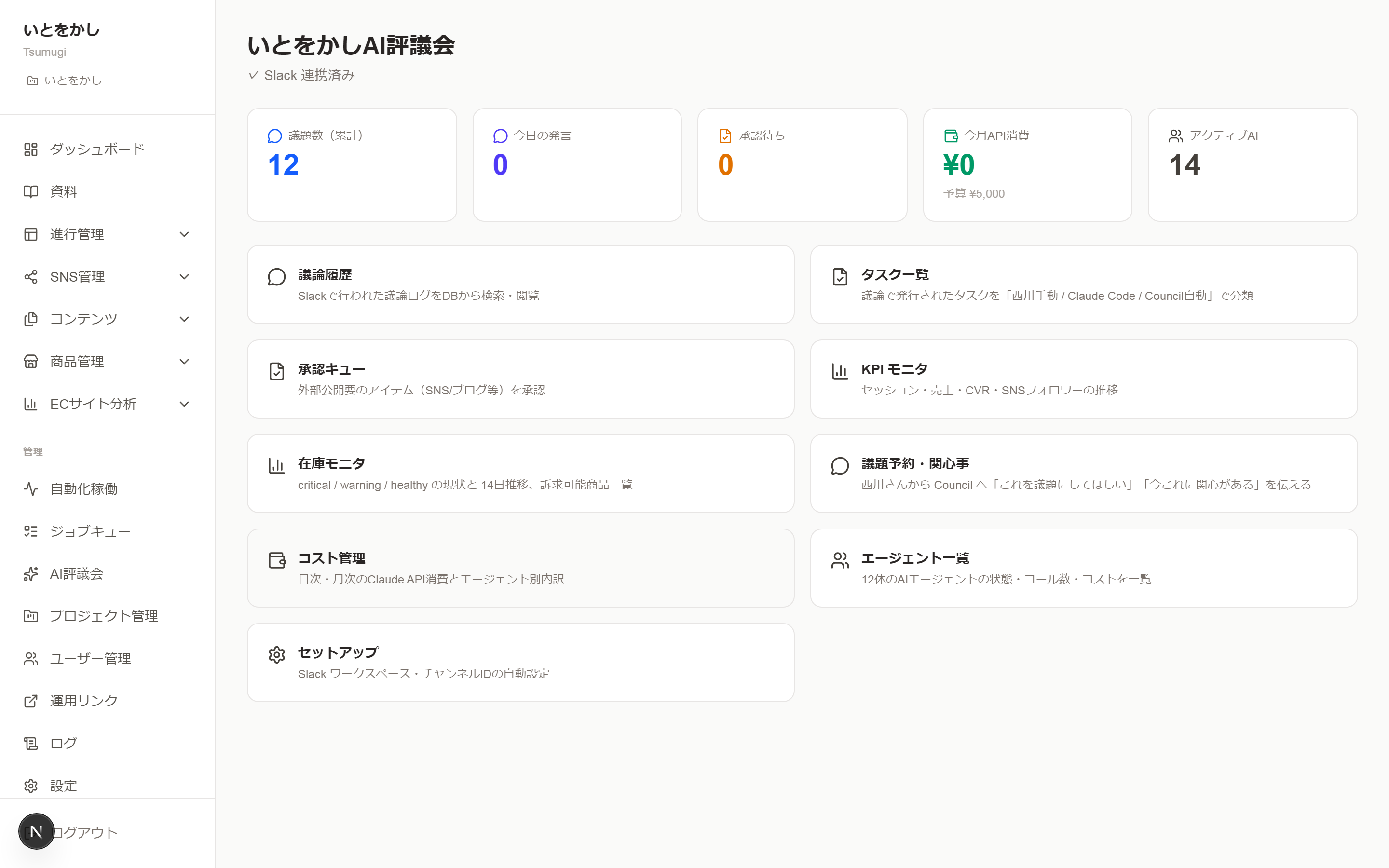Click the アクティブAI value 14

coord(1185,165)
